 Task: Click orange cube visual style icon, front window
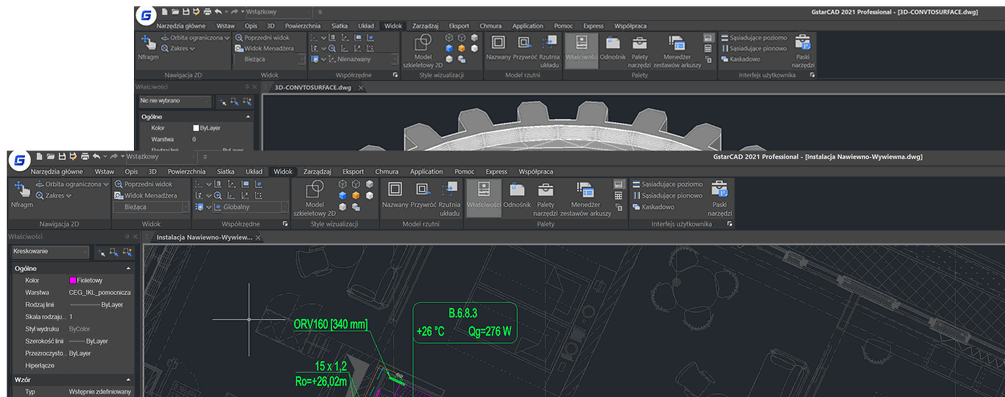point(355,195)
